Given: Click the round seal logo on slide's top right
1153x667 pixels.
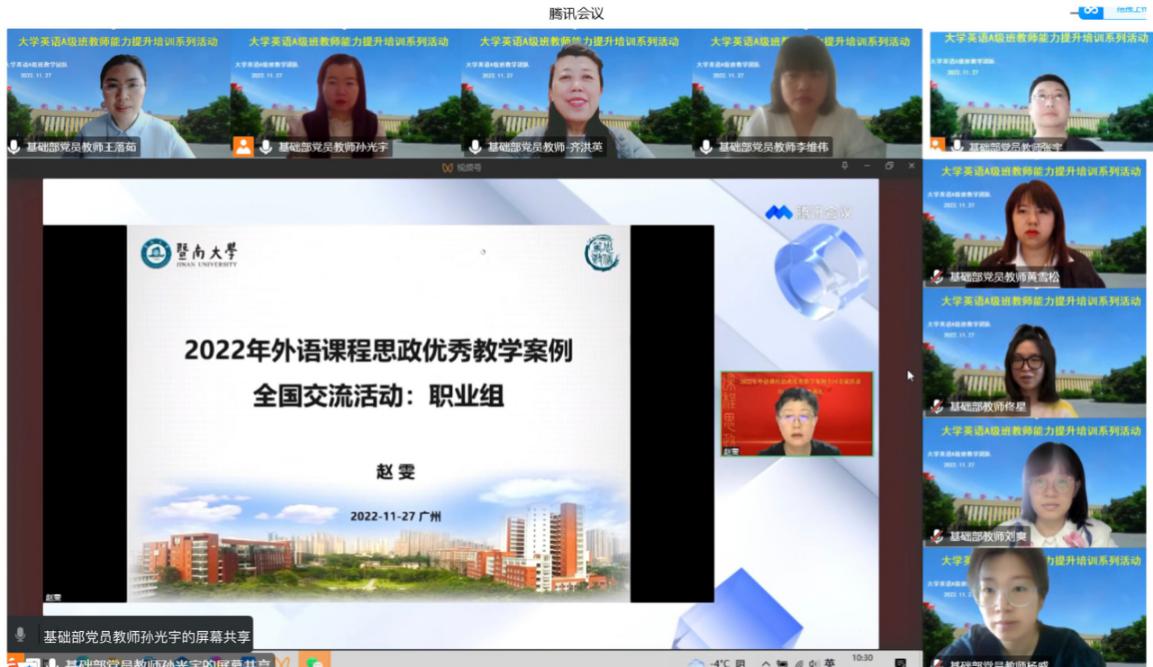Looking at the screenshot, I should [x=602, y=253].
